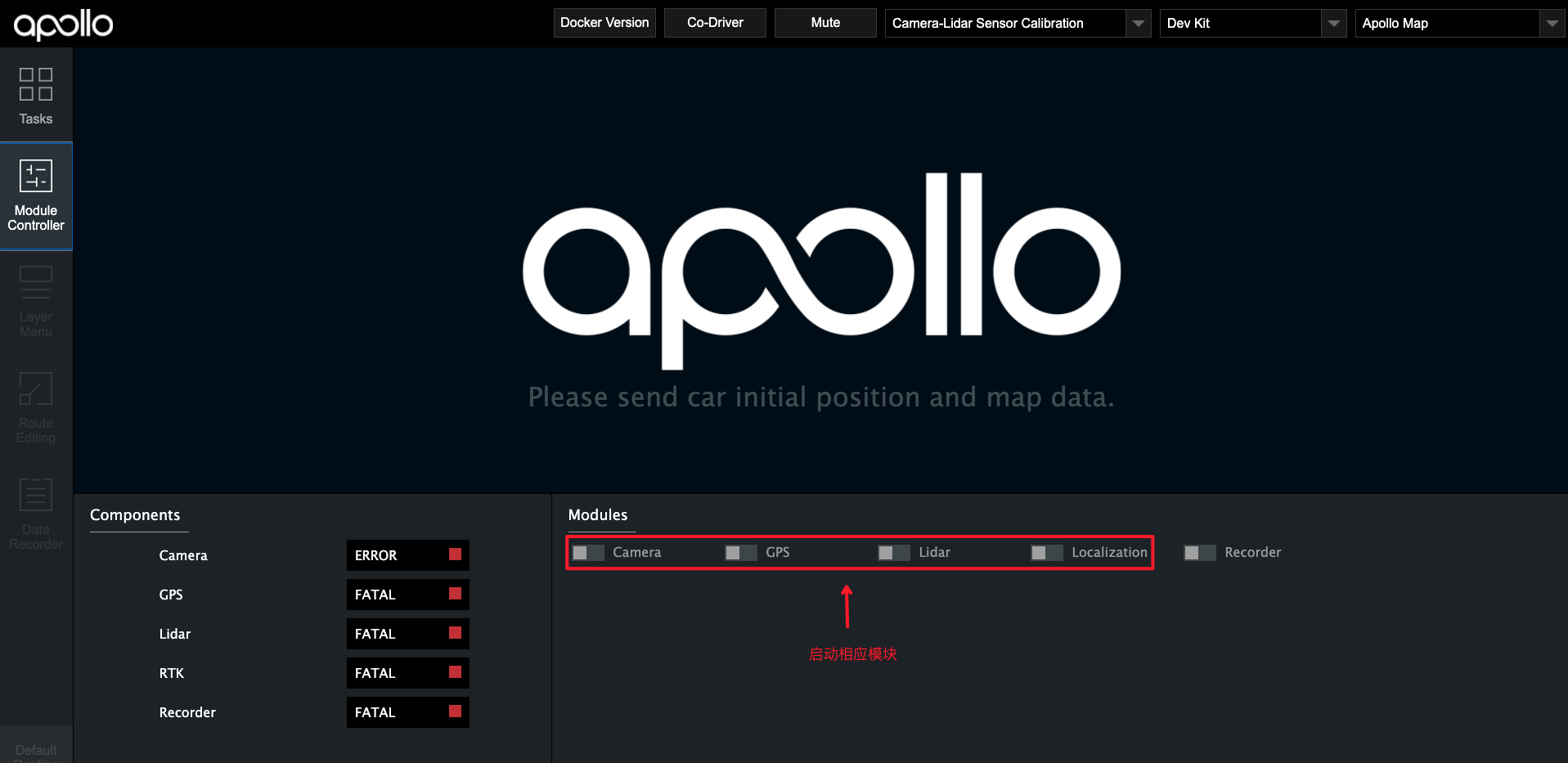Image resolution: width=1568 pixels, height=763 pixels.
Task: Click the Co-Driver button
Action: coord(715,23)
